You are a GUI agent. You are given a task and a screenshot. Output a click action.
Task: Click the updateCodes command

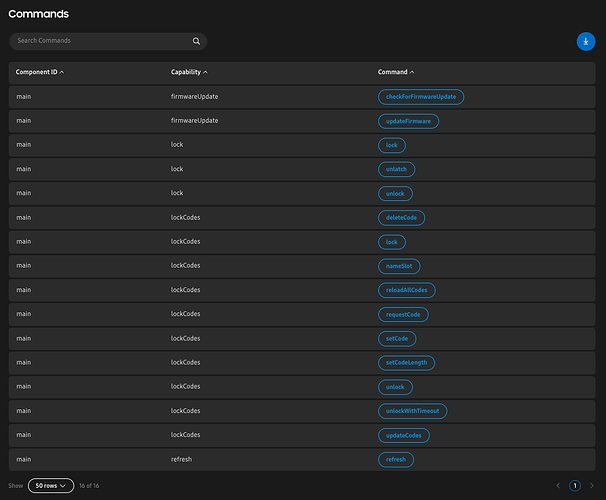click(403, 435)
